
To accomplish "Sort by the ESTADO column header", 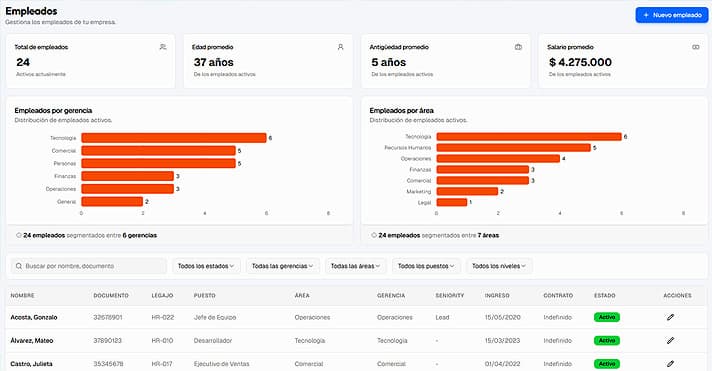I will (x=604, y=296).
